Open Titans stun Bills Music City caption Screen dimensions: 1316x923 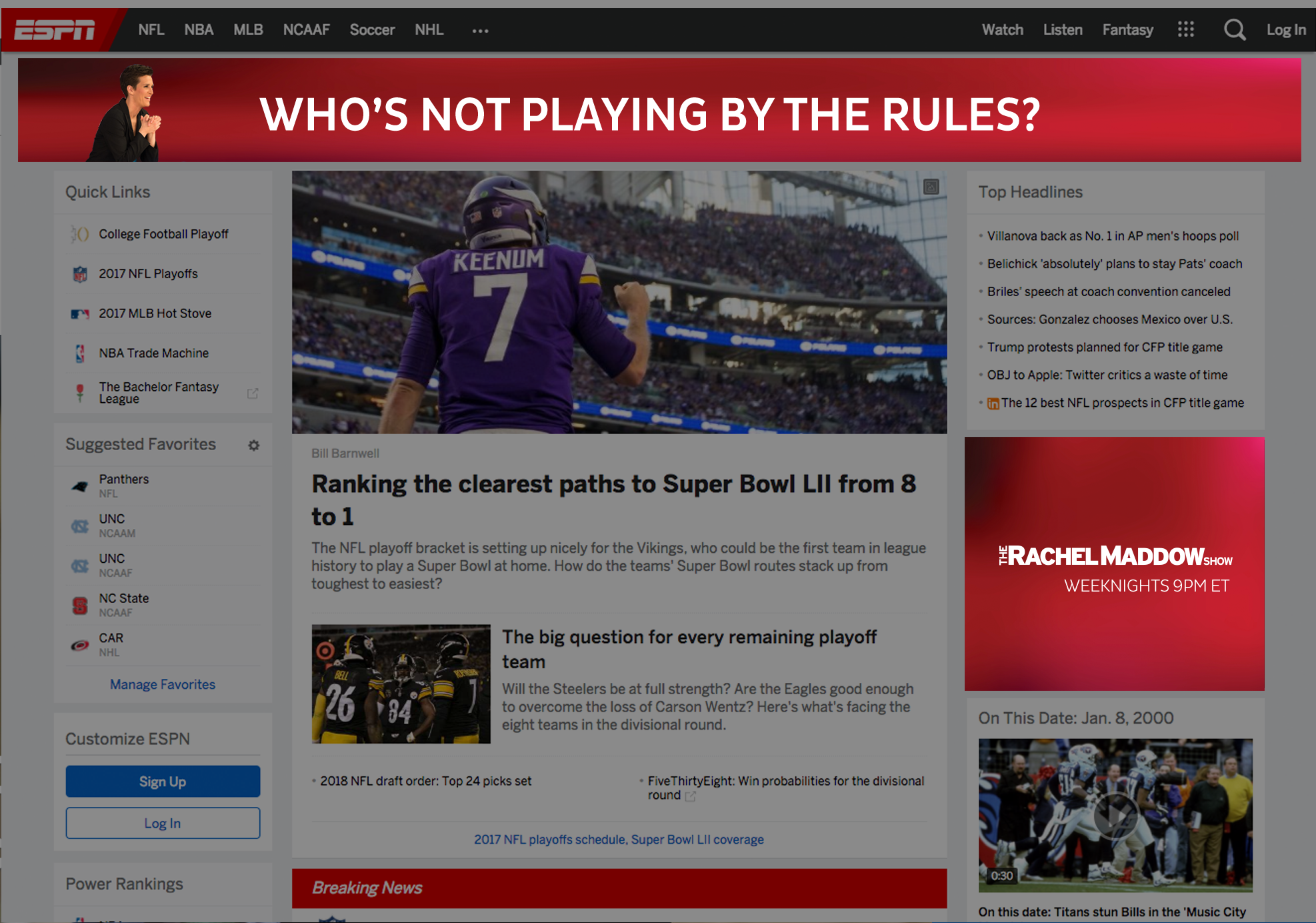(x=1112, y=912)
